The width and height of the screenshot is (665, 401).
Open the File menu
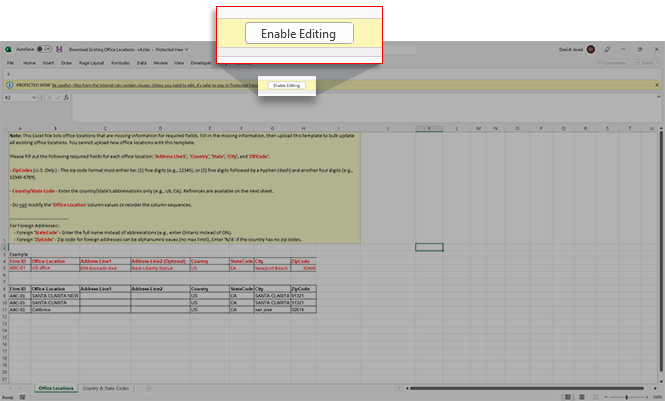coord(10,63)
